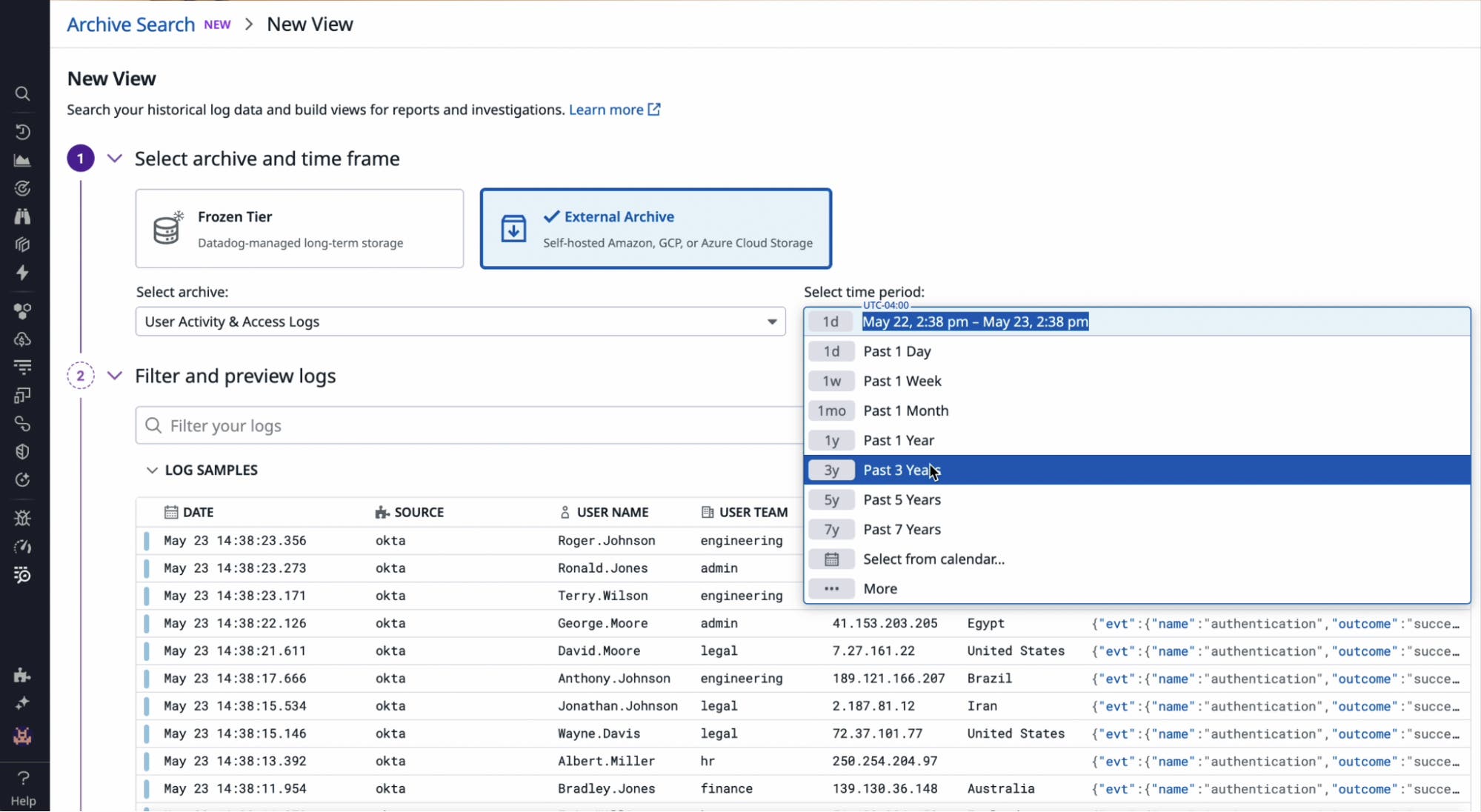Choose Past 5 Years time period
Viewport: 1481px width, 812px height.
point(902,499)
